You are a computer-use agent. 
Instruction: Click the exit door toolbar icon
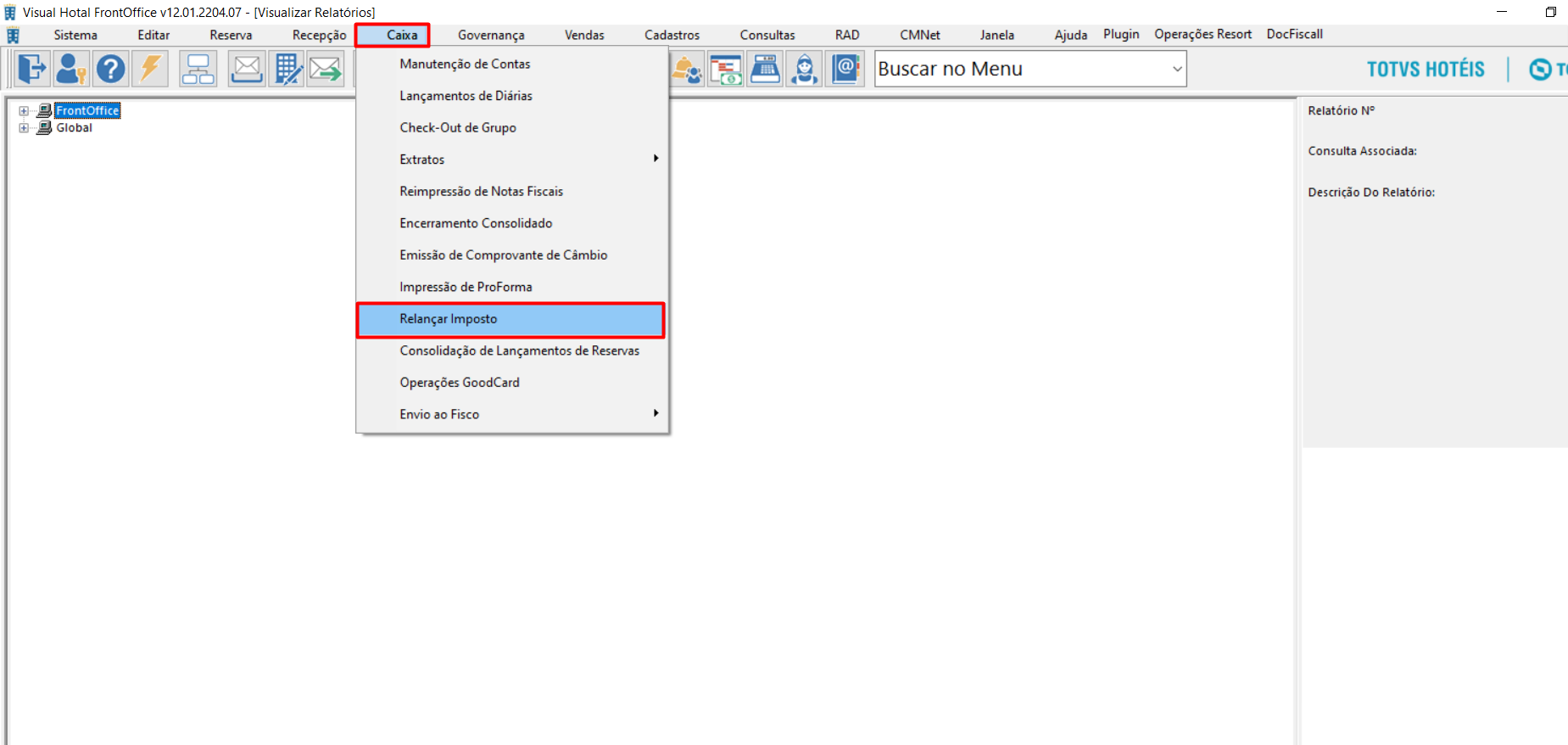coord(32,69)
